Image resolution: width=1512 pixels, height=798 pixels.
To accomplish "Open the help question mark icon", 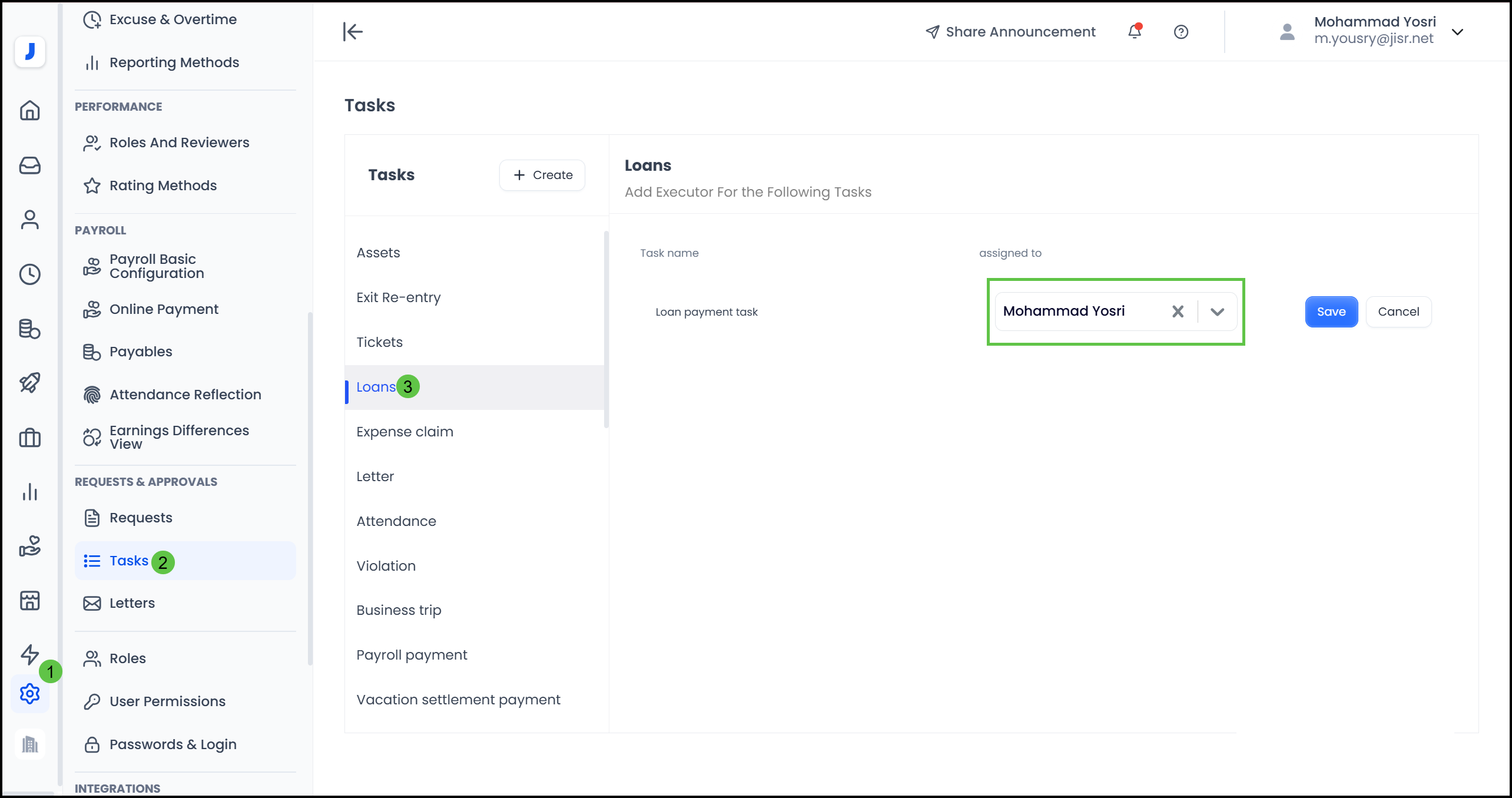I will [x=1181, y=32].
